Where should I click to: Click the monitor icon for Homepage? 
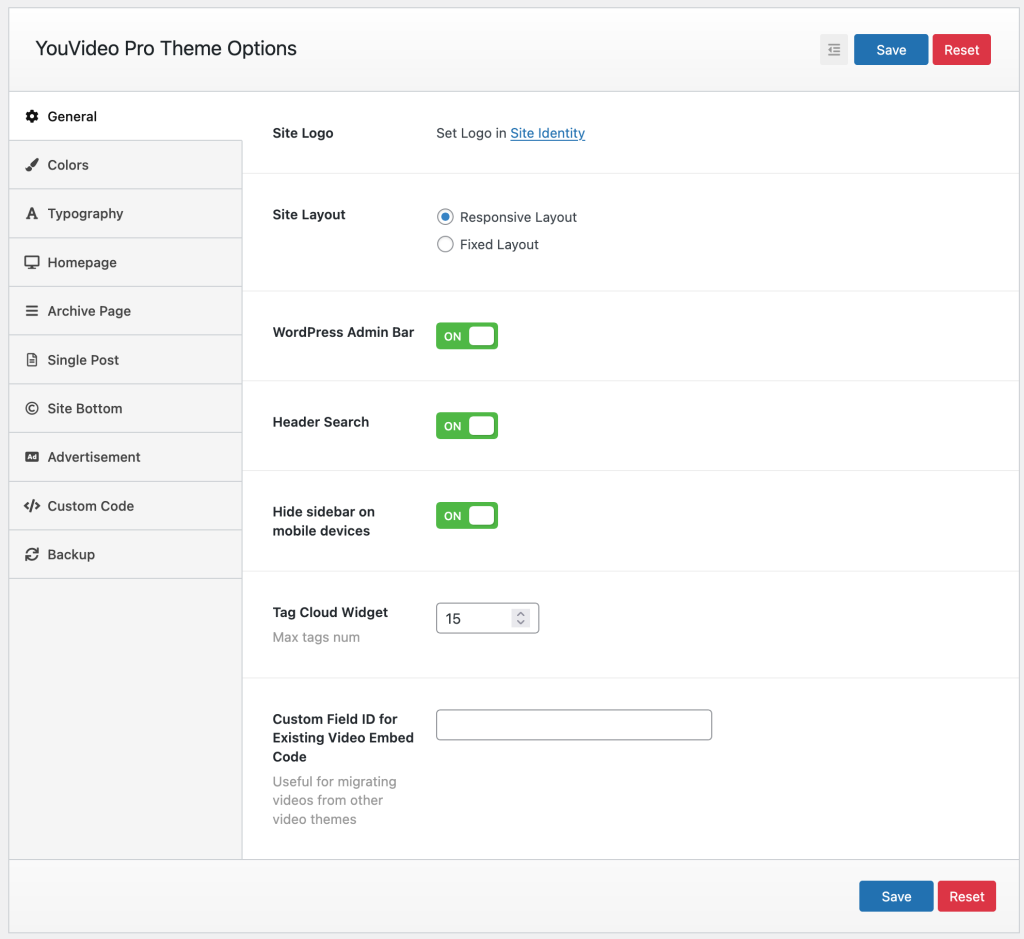click(32, 263)
